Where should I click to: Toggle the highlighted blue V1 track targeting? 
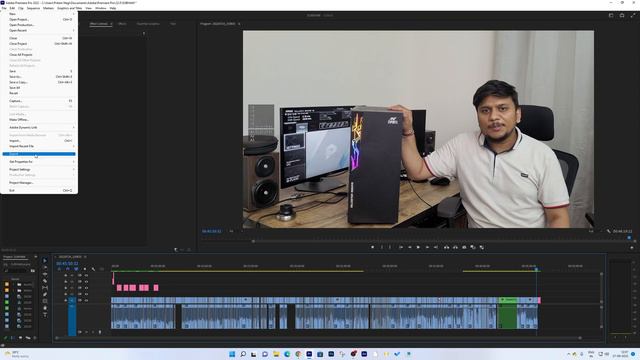click(x=72, y=300)
